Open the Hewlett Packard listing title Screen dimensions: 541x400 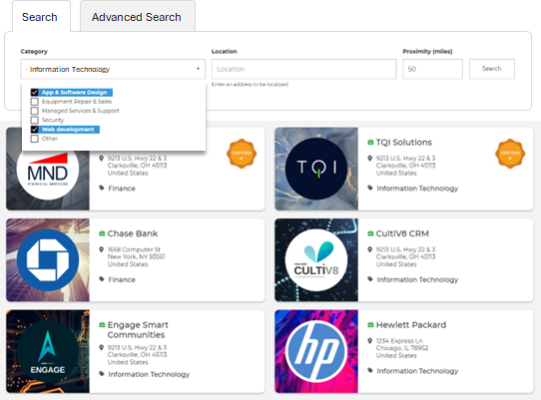click(x=411, y=325)
